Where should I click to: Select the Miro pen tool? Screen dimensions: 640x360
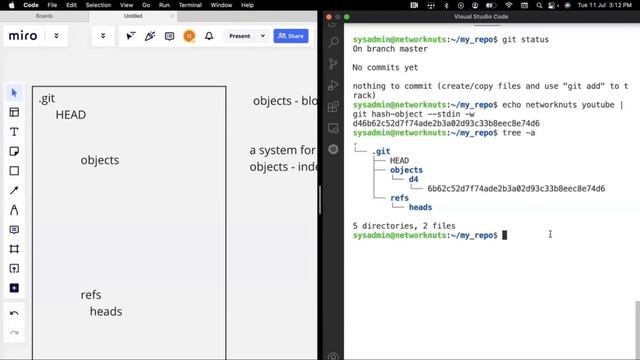point(14,210)
